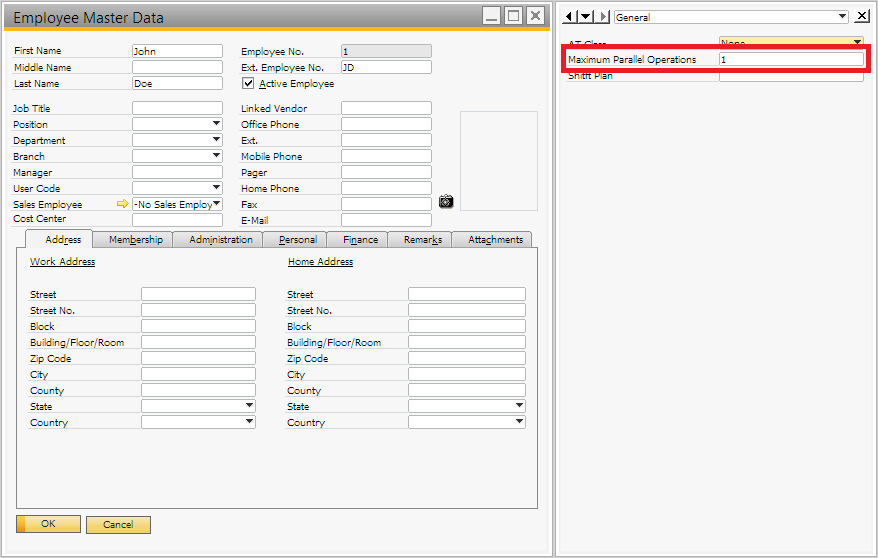Open the Position dropdown
878x558 pixels.
216,124
